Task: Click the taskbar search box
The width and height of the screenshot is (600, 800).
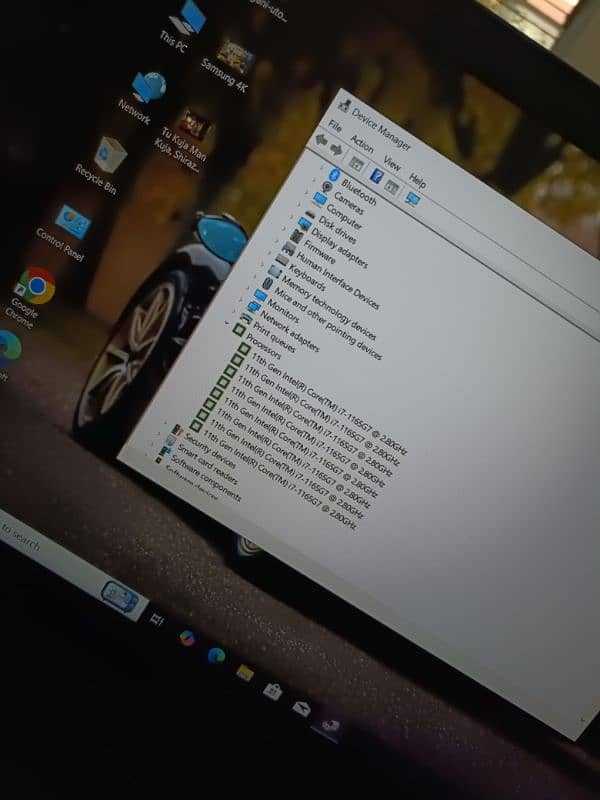Action: point(71,566)
